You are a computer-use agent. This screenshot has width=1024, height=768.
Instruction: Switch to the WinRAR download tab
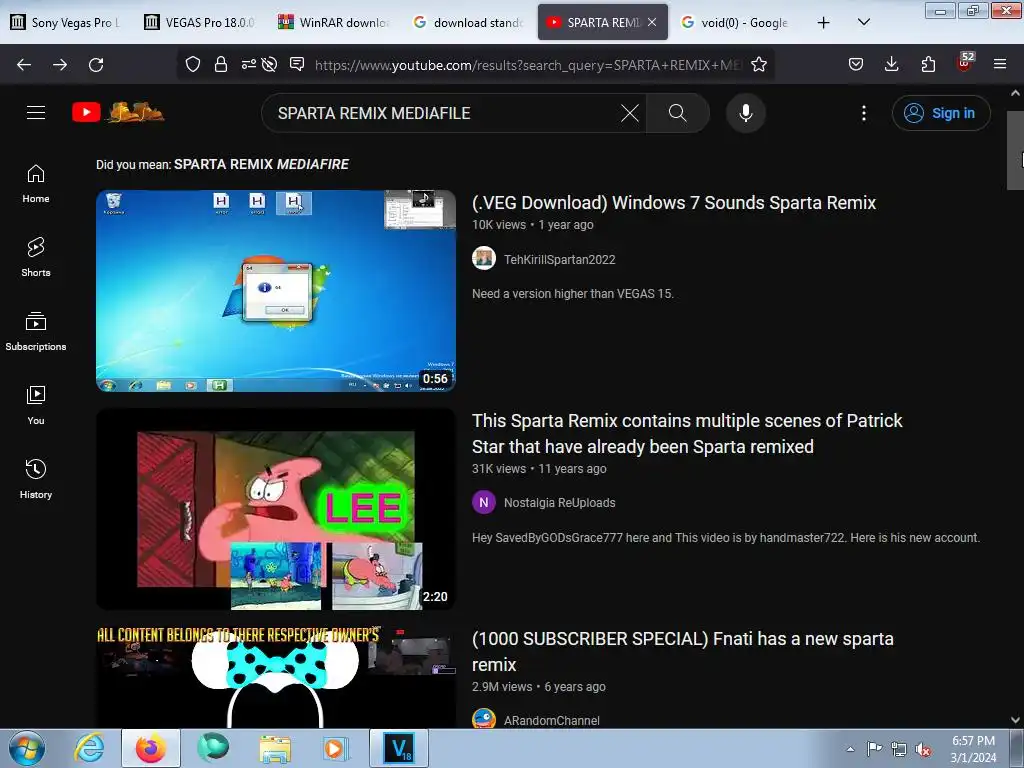click(x=333, y=22)
